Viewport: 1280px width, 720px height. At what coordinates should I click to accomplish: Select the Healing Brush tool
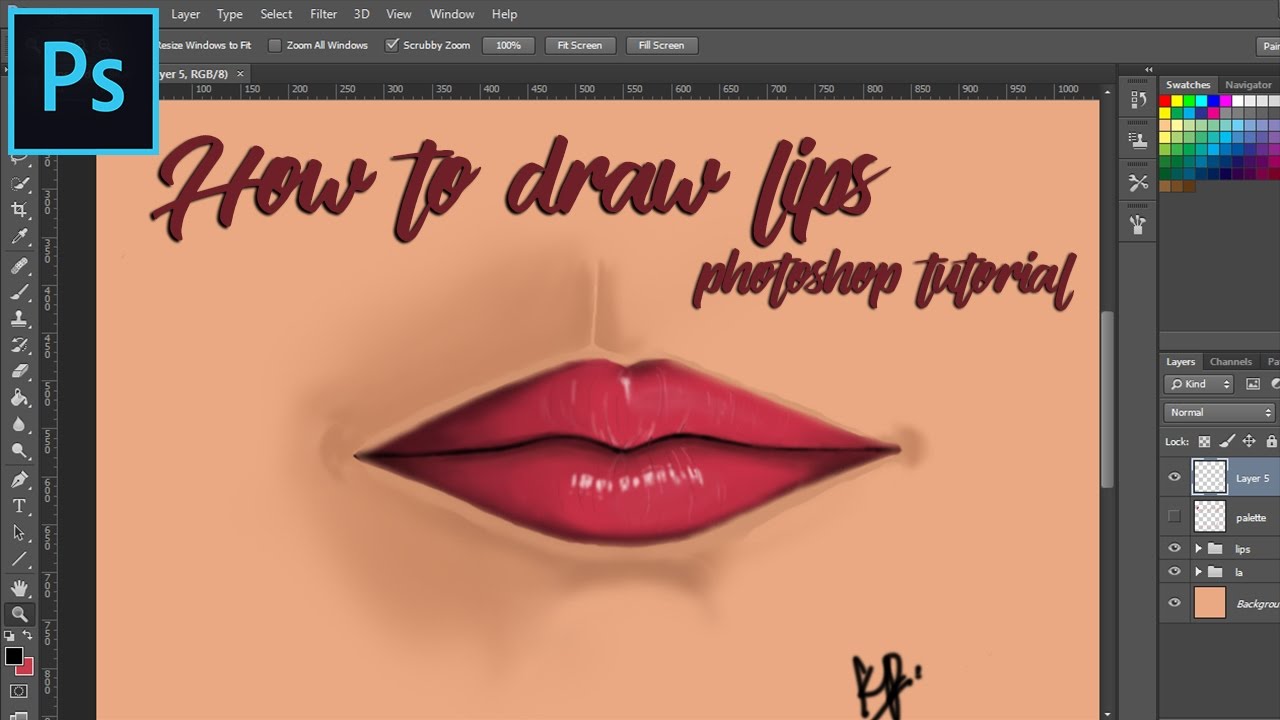tap(19, 265)
